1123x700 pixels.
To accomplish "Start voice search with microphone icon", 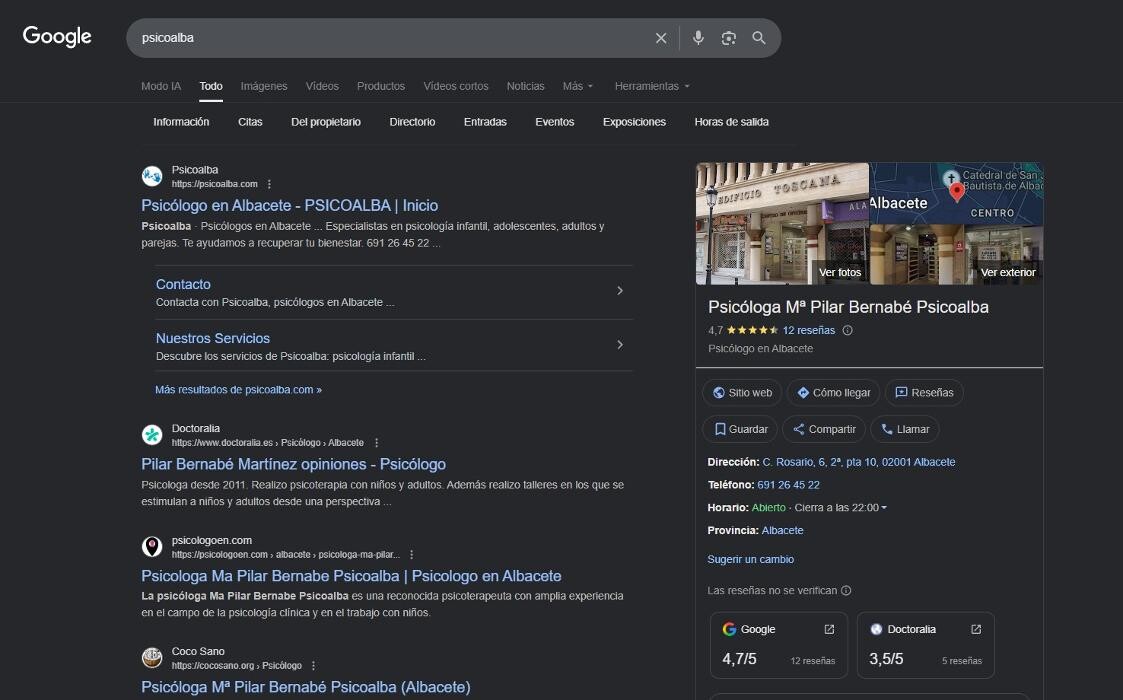I will click(x=698, y=38).
